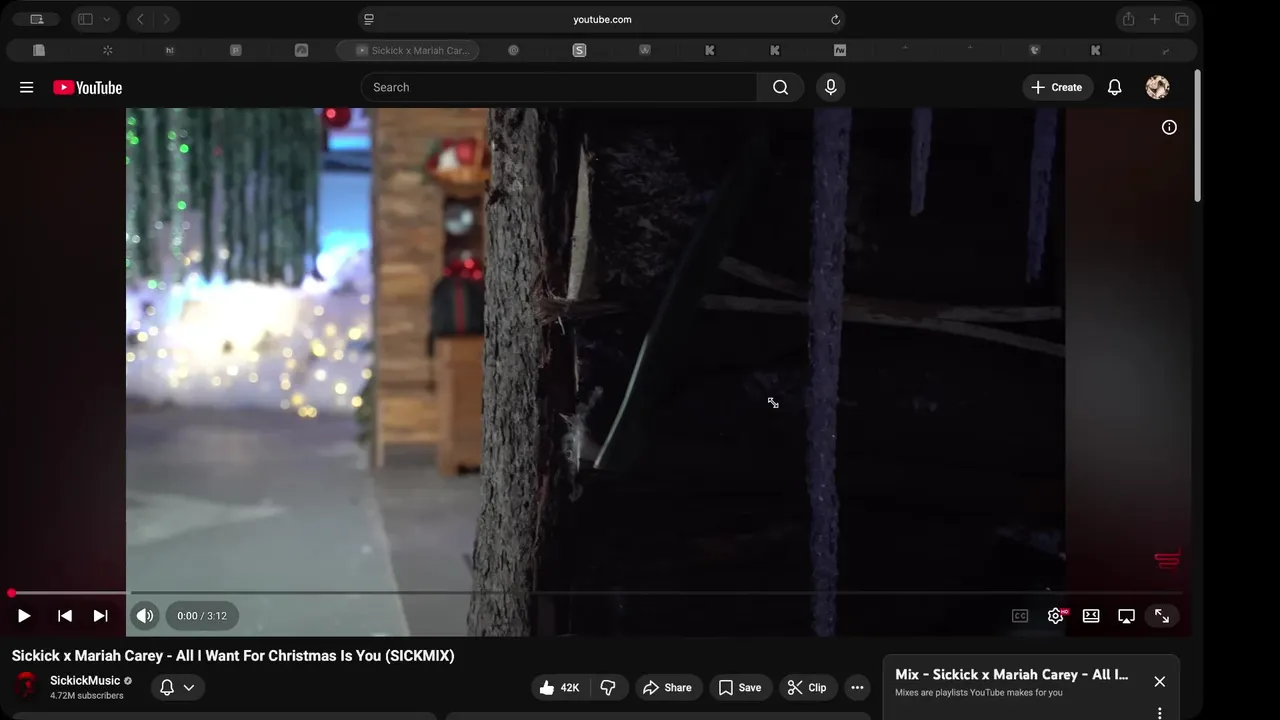This screenshot has width=1280, height=720.
Task: Dislike the video
Action: tap(607, 687)
